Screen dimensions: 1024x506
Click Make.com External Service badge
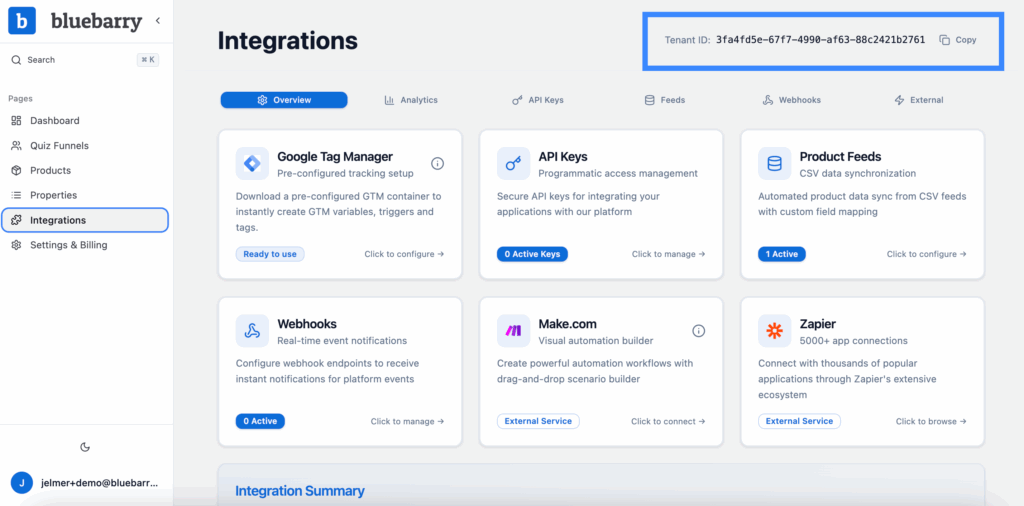coord(538,421)
